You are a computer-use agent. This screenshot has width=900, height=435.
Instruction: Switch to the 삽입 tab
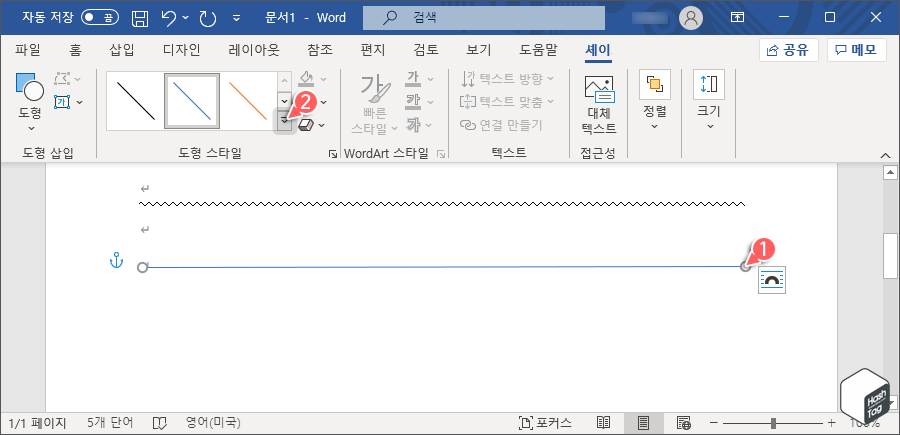click(x=122, y=50)
